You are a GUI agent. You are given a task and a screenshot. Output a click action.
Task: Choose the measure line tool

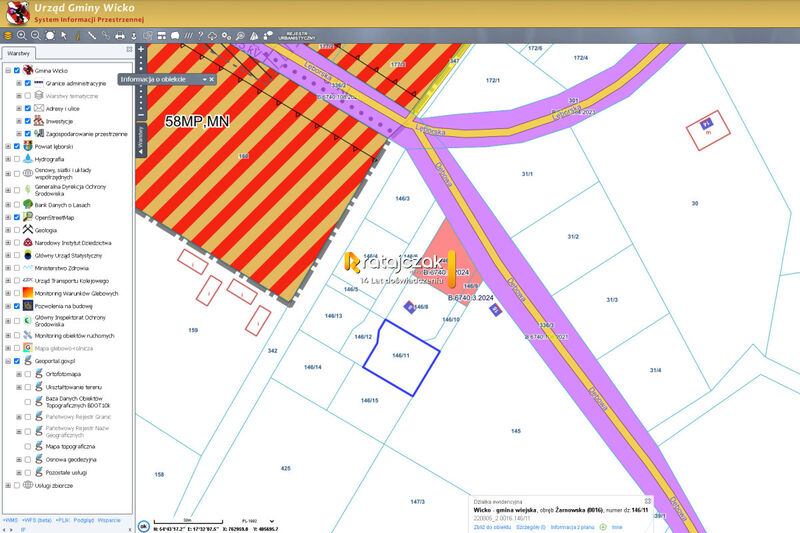[92, 36]
